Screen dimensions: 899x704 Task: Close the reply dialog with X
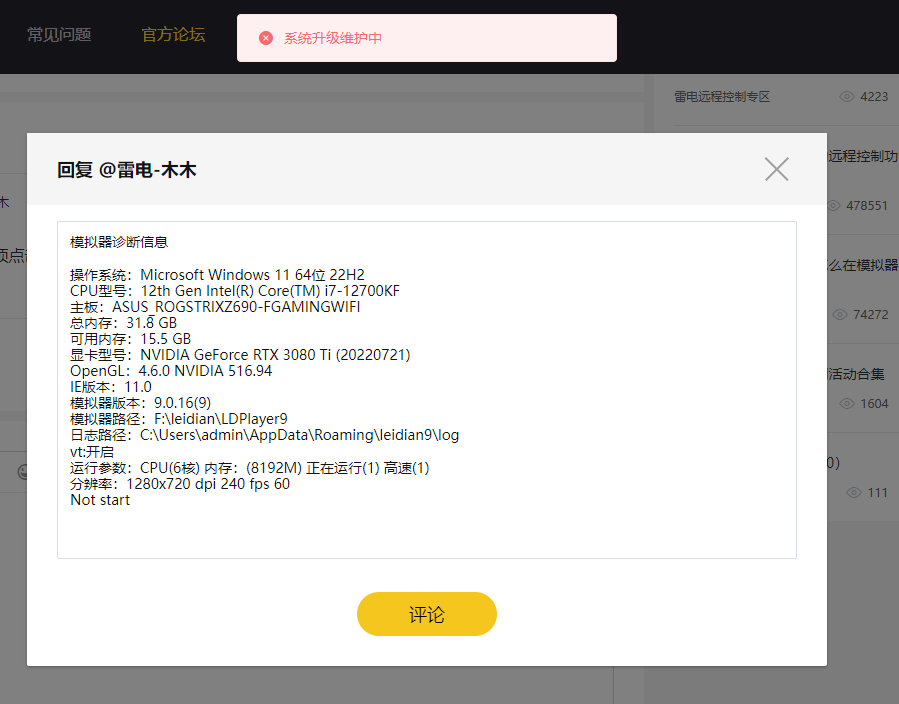click(776, 169)
